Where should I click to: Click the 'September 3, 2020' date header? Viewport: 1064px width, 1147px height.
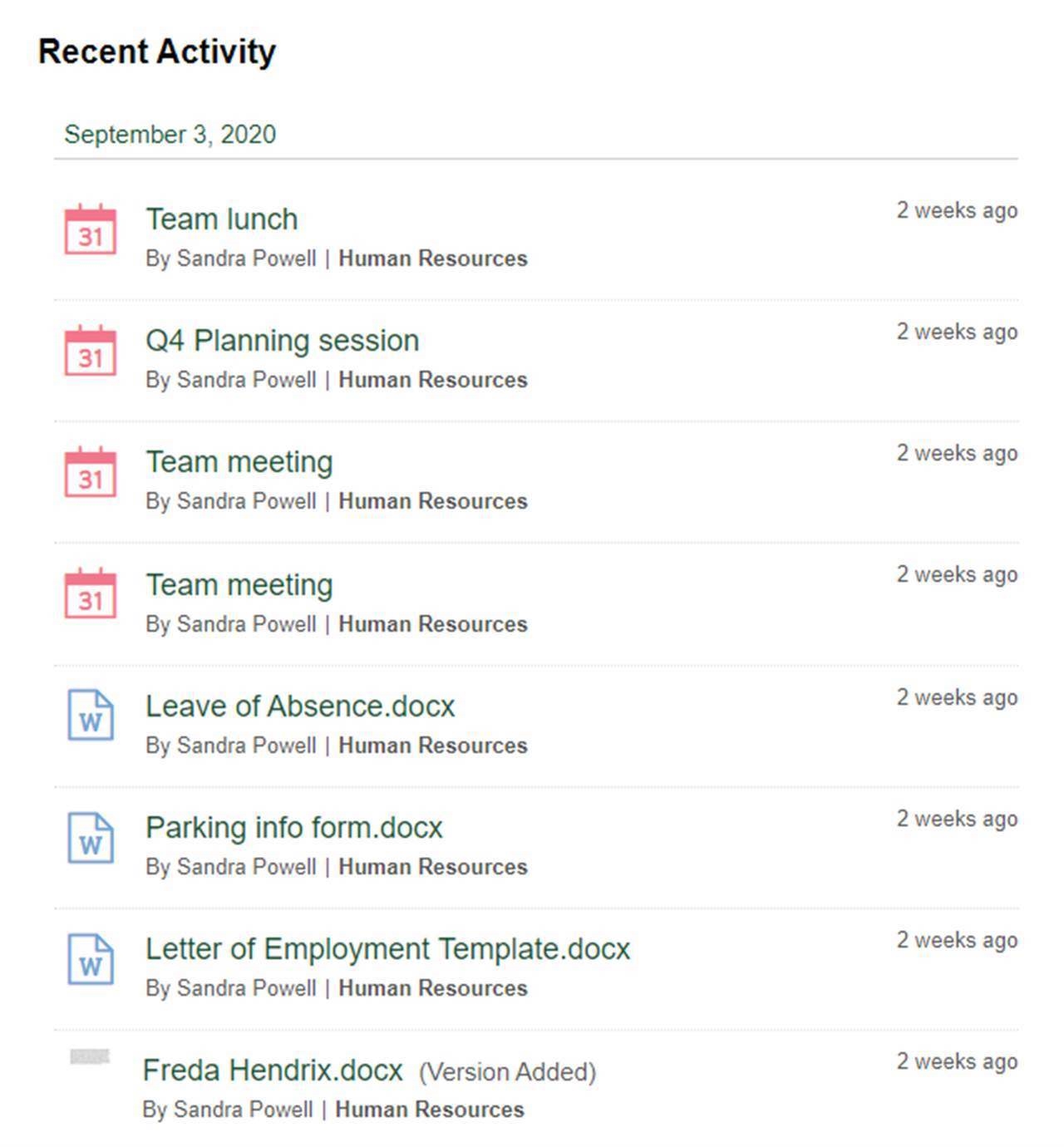[x=170, y=135]
